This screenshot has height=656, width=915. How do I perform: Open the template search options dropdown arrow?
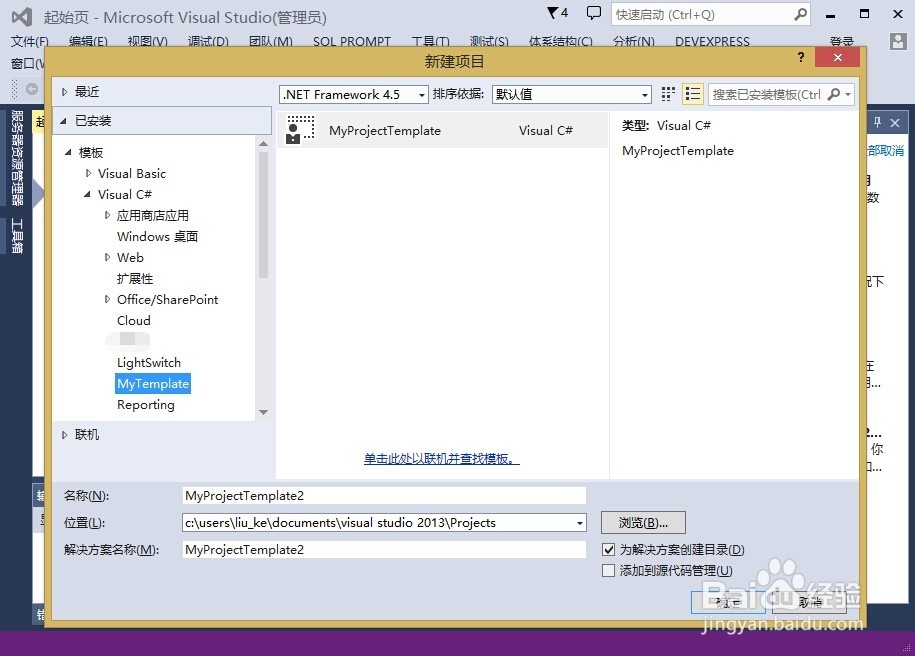848,94
